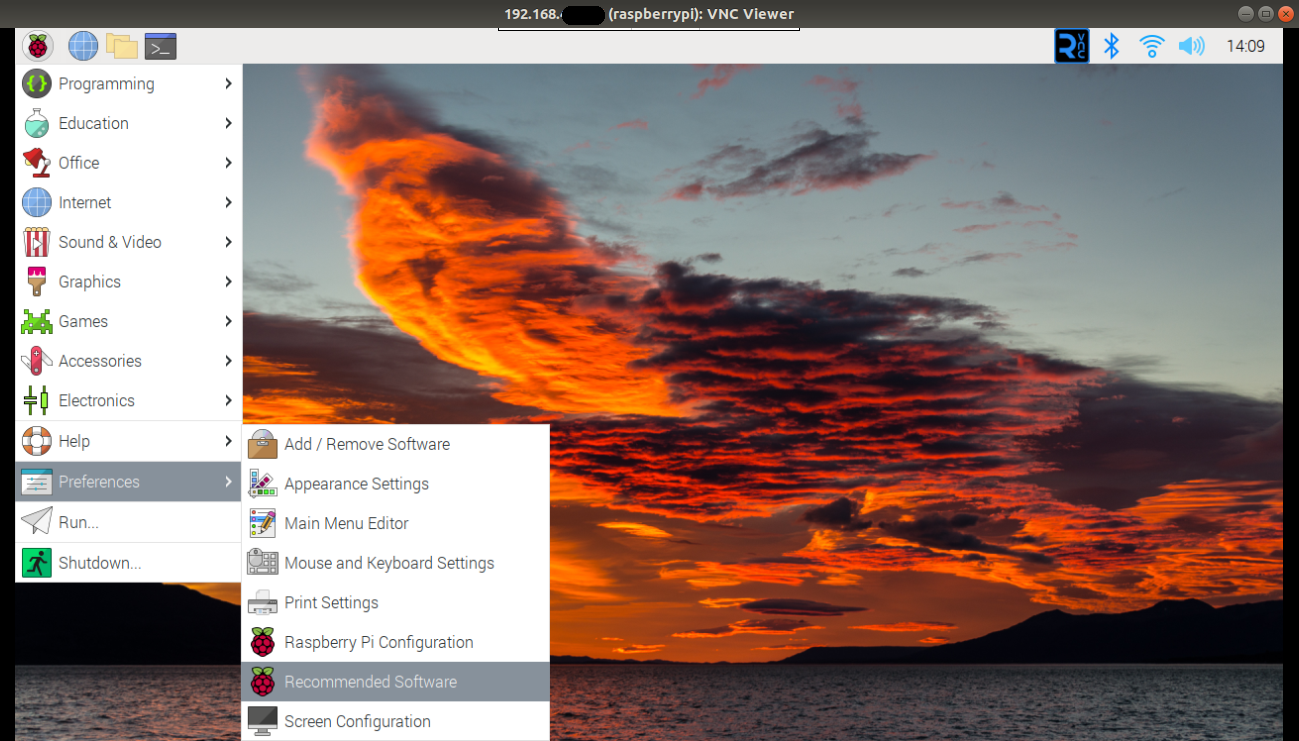The height and width of the screenshot is (741, 1299).
Task: Open Raspberry Pi Configuration
Action: [395, 642]
